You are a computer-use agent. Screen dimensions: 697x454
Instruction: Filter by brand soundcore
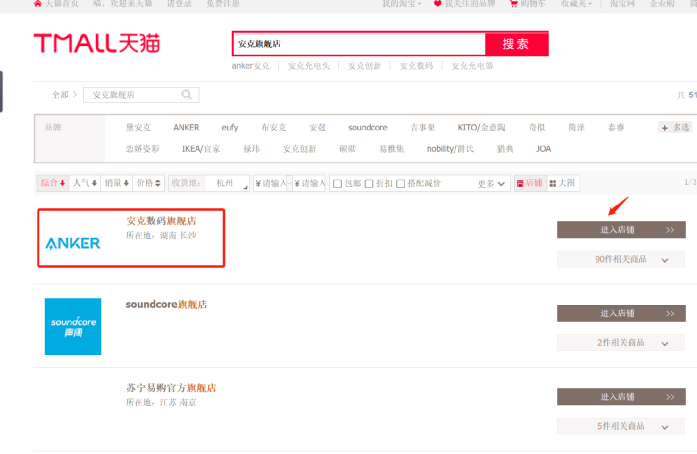(368, 128)
